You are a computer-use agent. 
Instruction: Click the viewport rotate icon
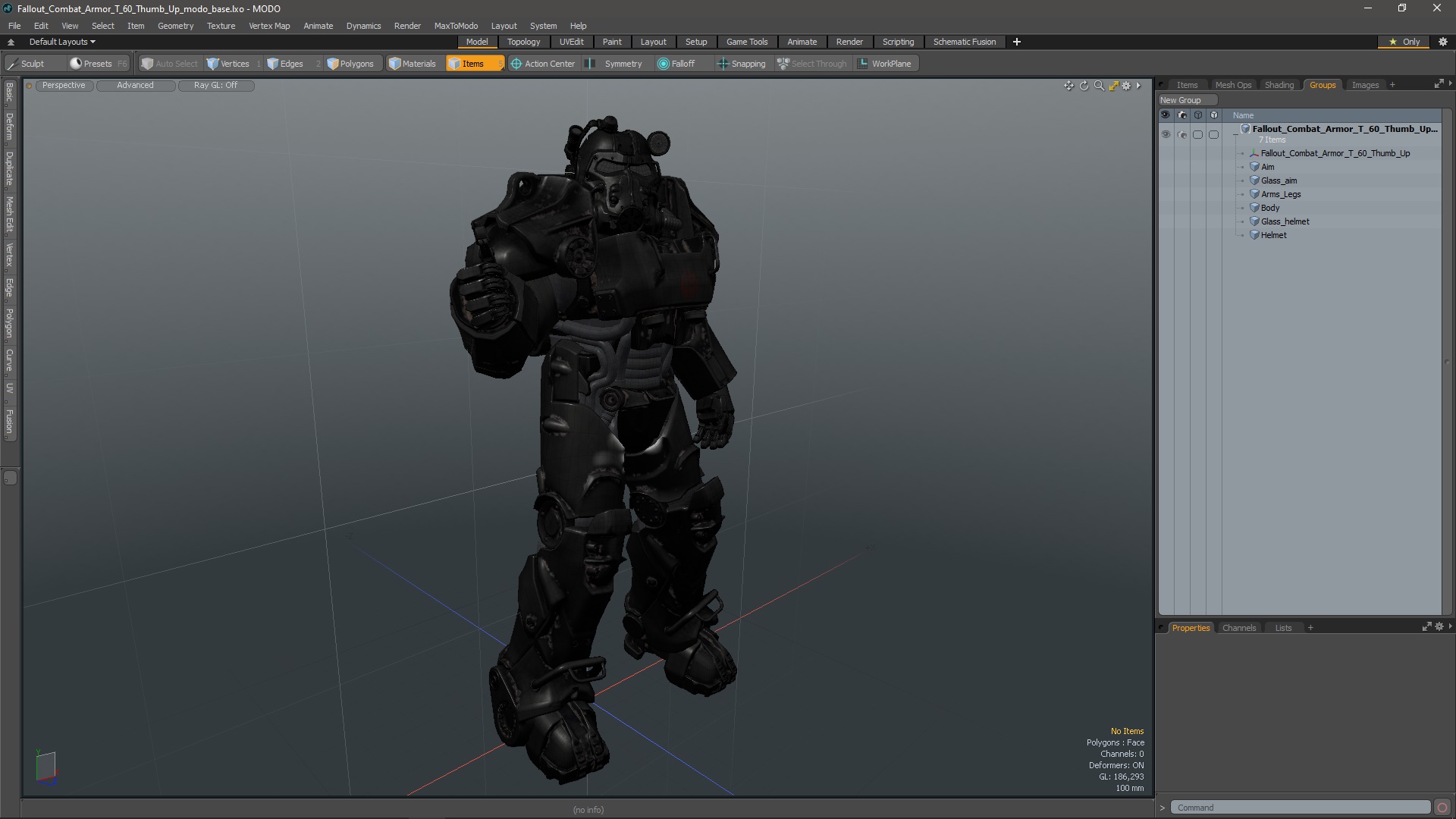[1084, 86]
